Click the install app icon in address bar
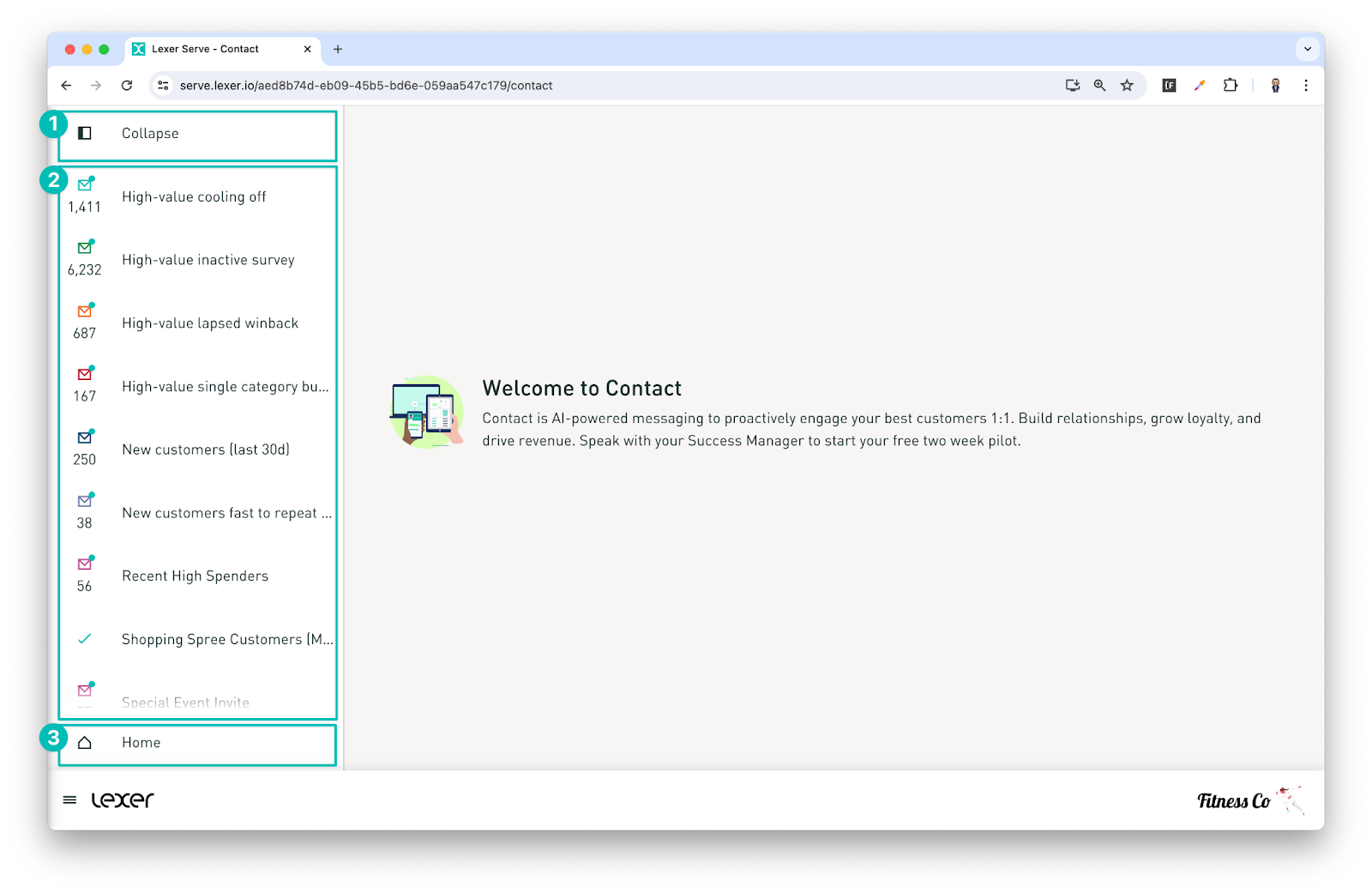 1072,85
